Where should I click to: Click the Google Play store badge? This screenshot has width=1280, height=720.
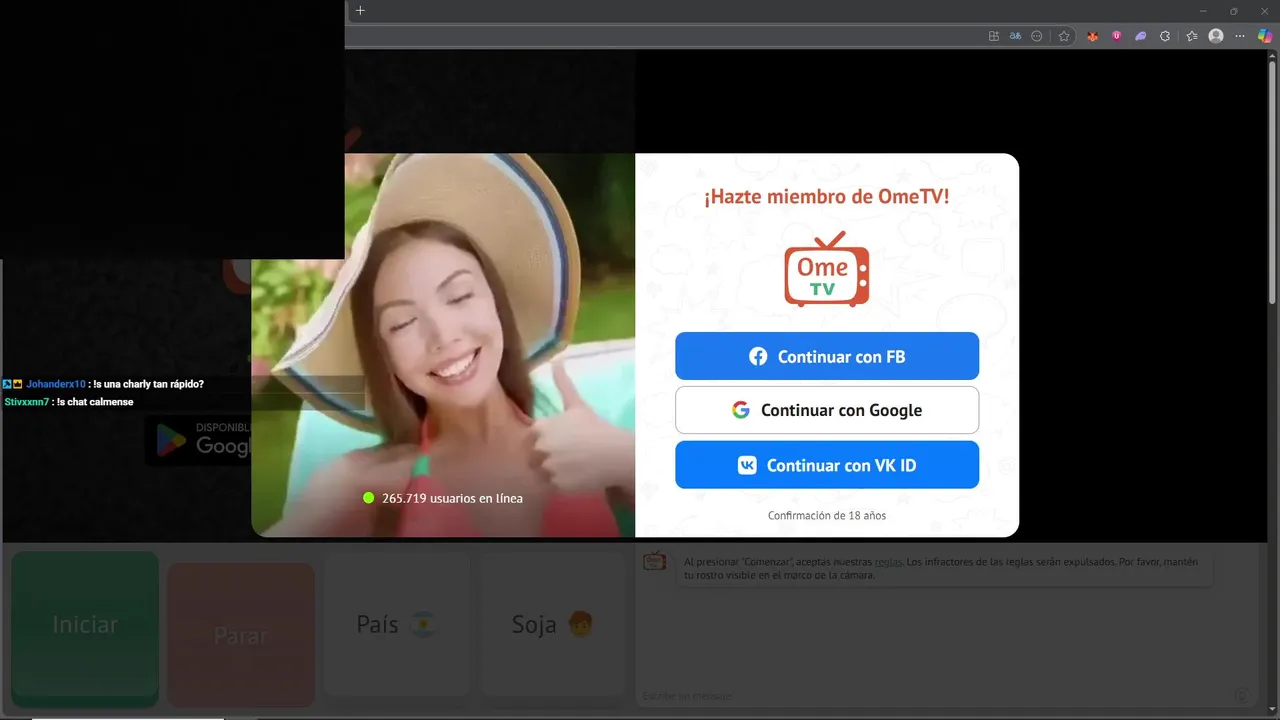coord(198,440)
